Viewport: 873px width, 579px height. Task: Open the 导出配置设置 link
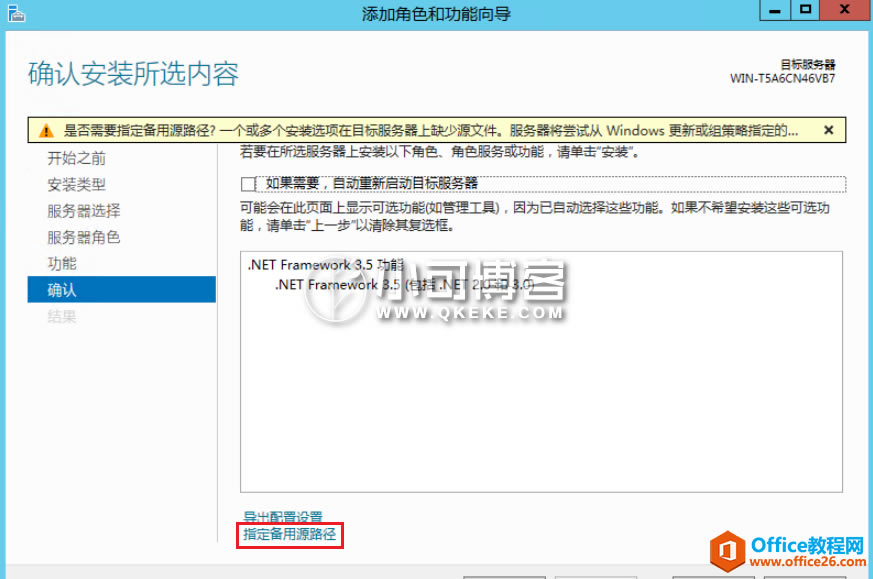pos(283,516)
